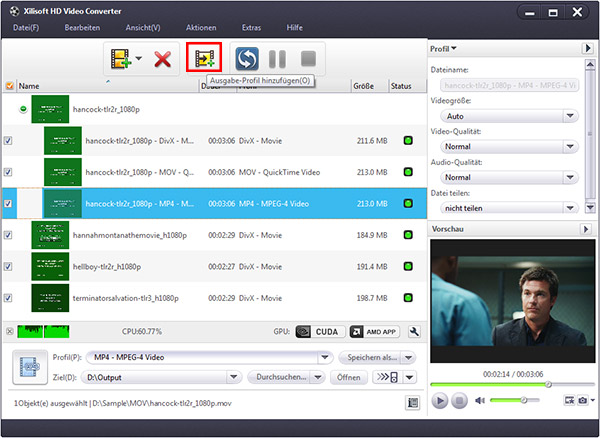Uncheck the hancock MOV QuickTime row checkbox

tap(8, 172)
